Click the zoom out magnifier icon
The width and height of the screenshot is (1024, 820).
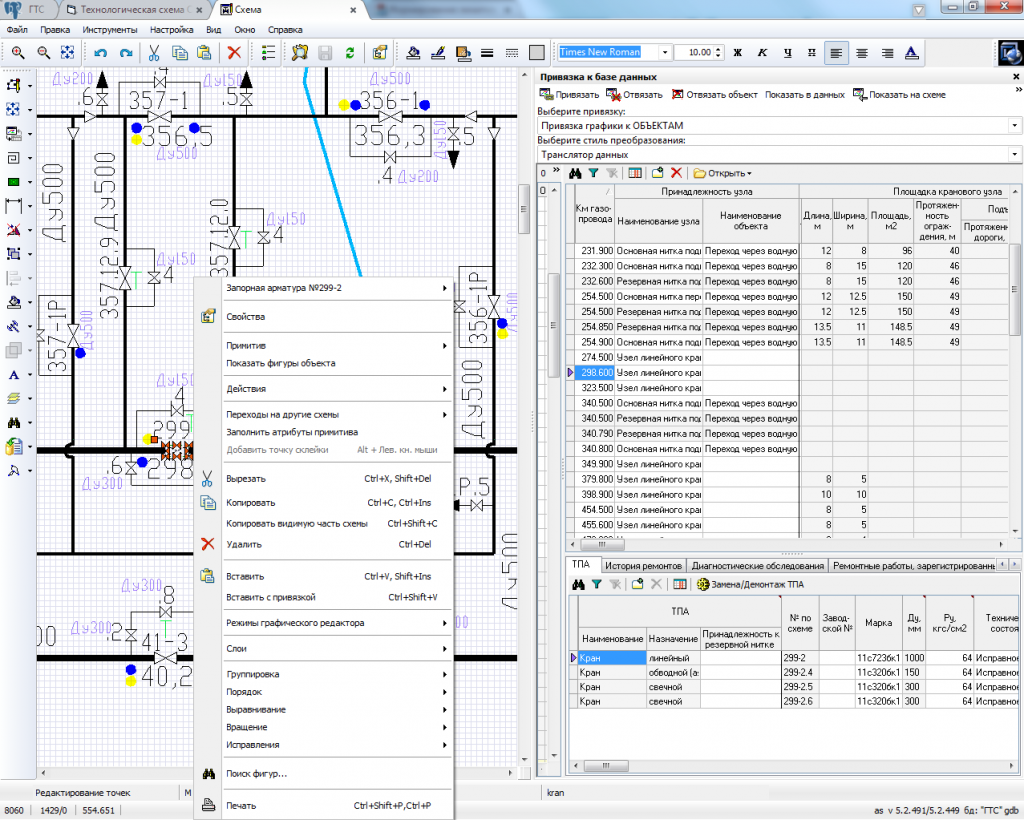click(43, 53)
